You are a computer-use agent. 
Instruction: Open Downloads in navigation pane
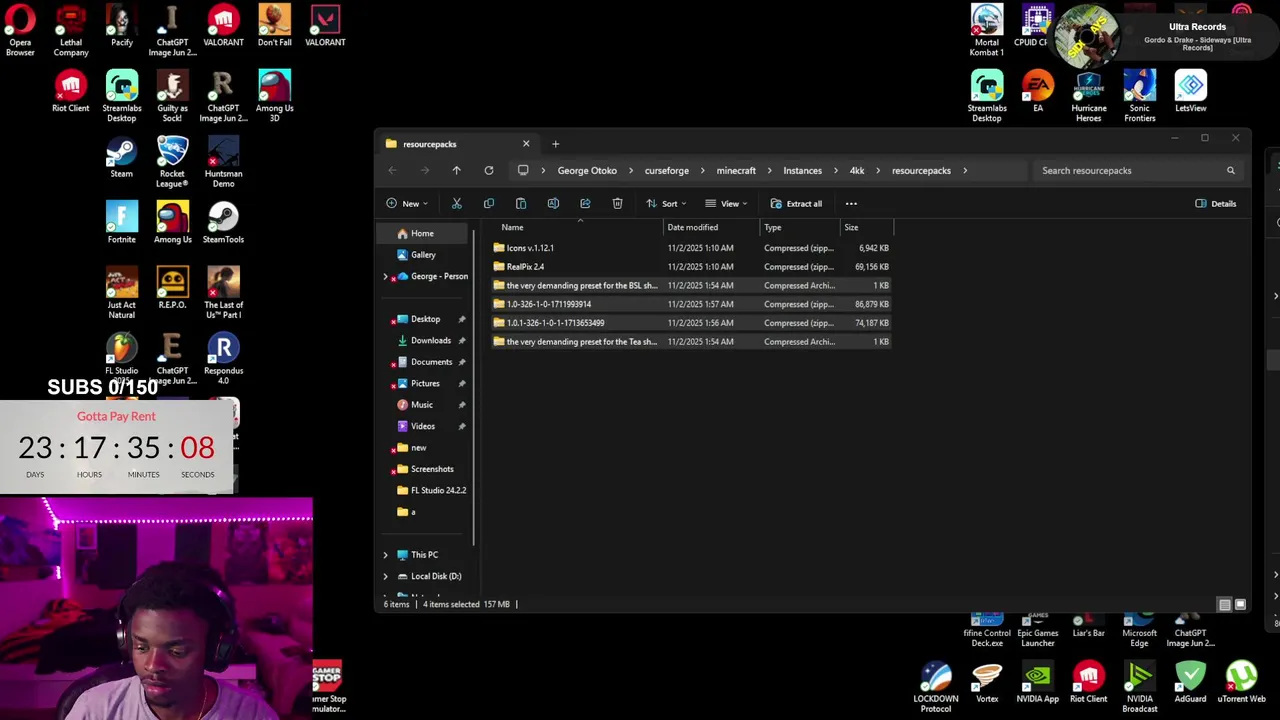click(x=430, y=341)
